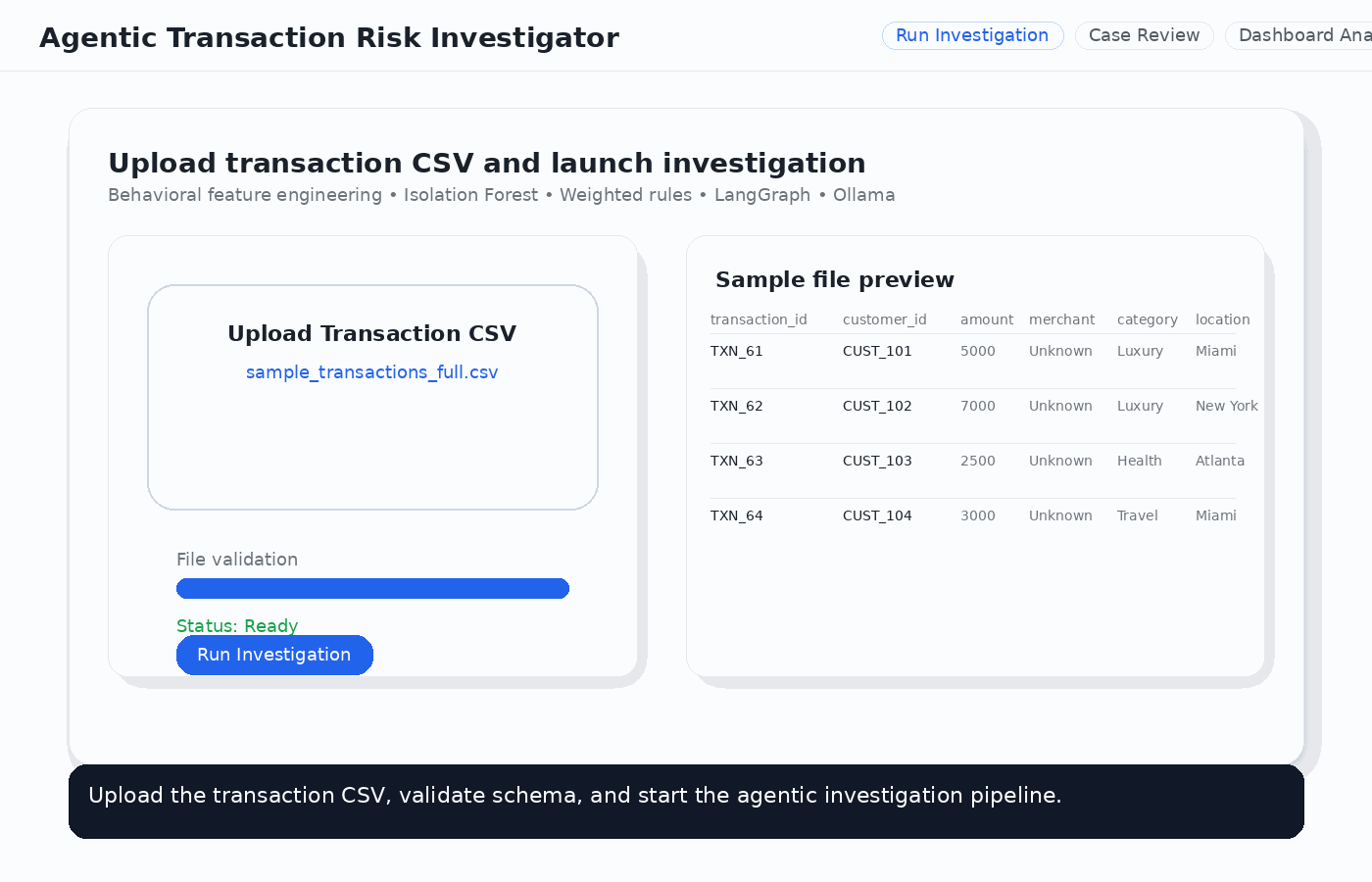Click the category column header

click(x=1147, y=319)
